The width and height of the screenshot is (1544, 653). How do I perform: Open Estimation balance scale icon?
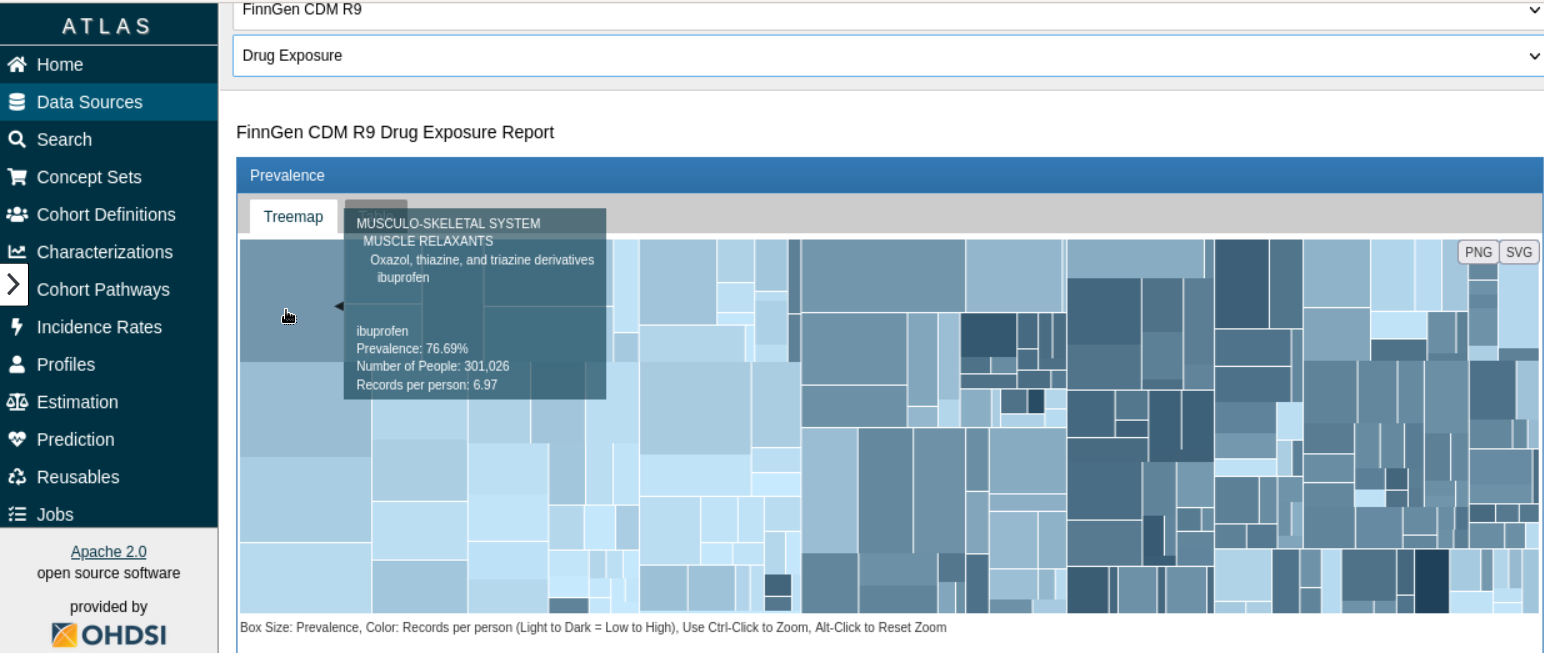tap(17, 402)
